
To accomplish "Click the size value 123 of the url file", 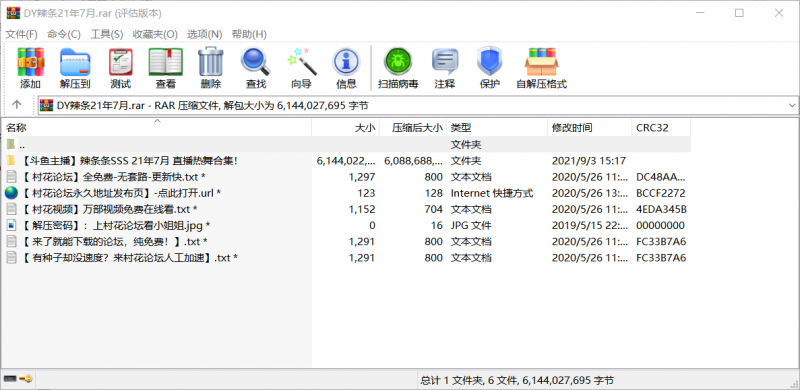I will pos(366,193).
